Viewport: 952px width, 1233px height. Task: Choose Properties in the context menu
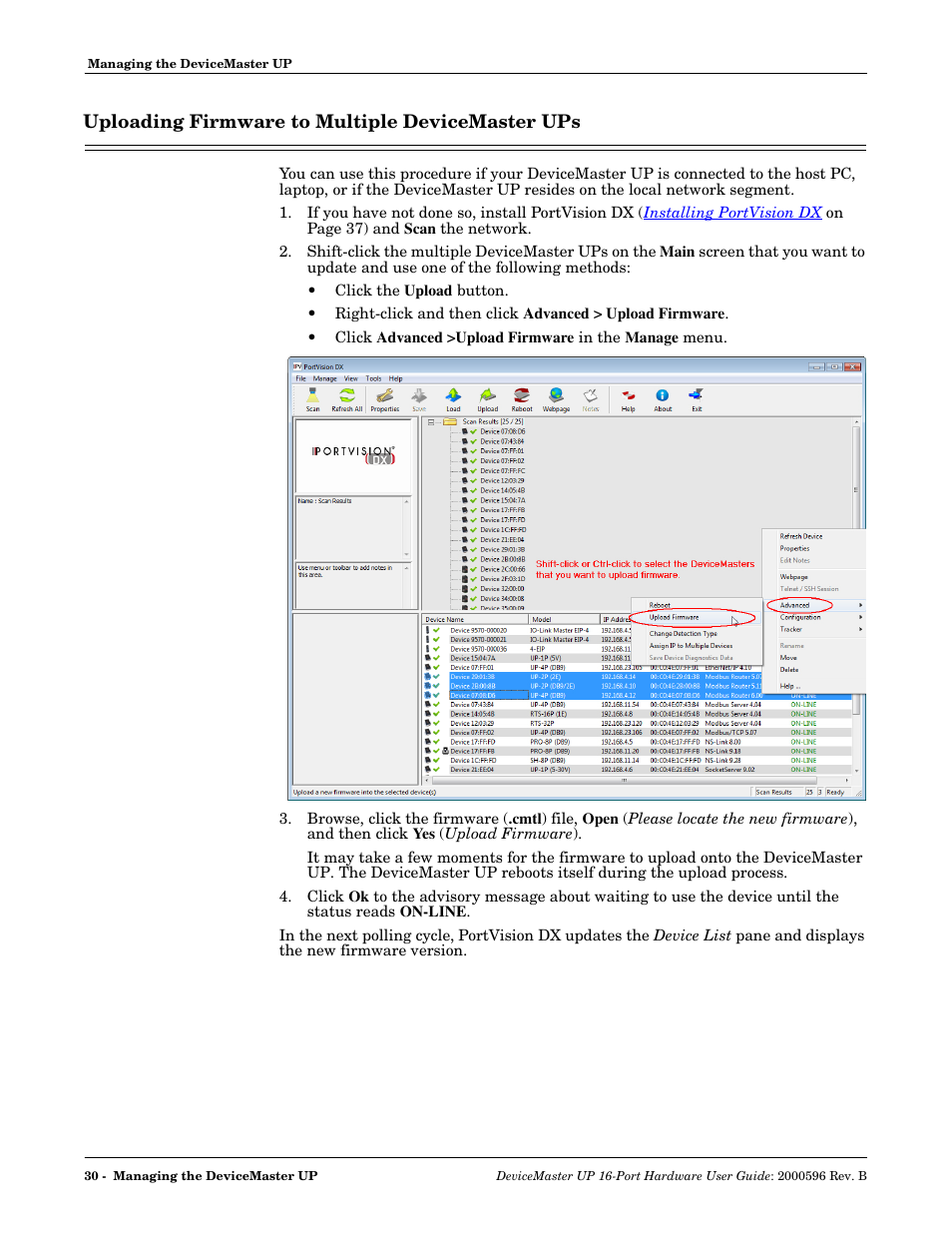coord(794,548)
